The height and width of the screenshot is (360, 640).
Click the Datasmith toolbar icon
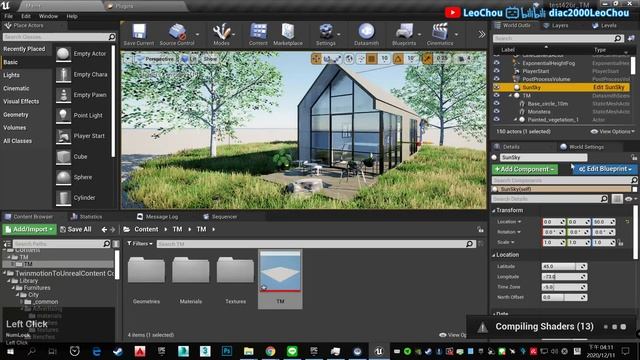pyautogui.click(x=366, y=31)
